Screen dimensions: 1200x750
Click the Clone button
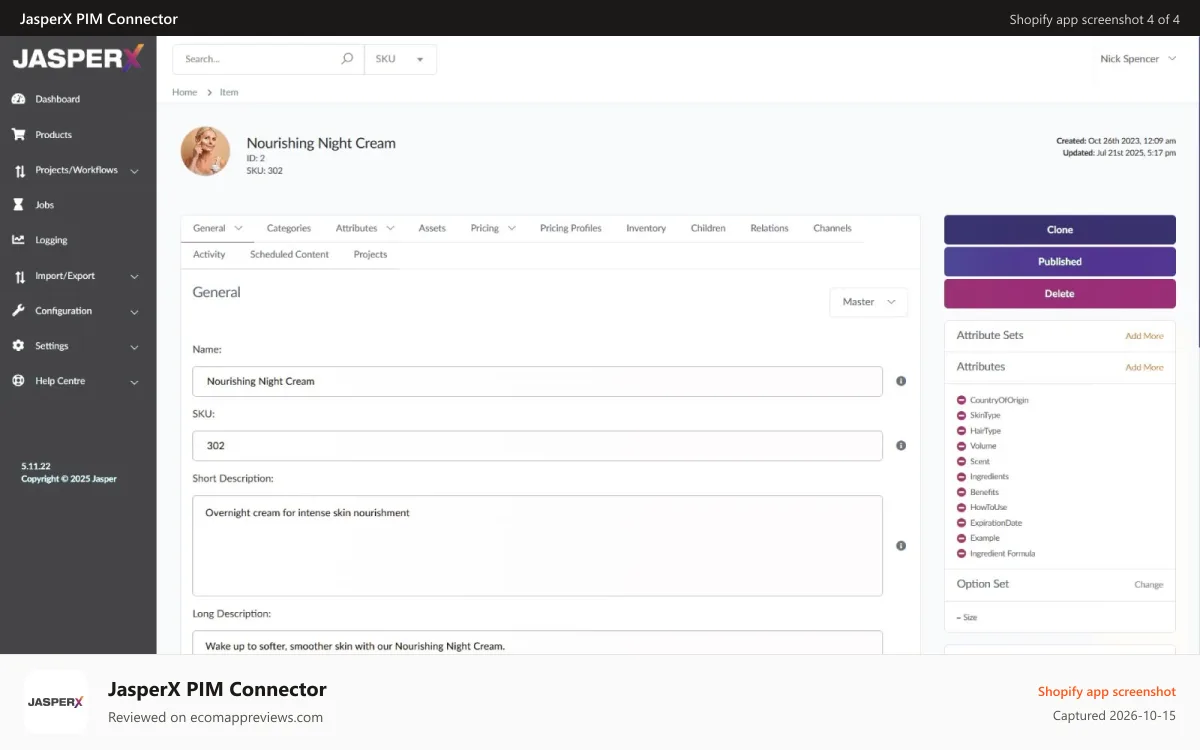pyautogui.click(x=1060, y=229)
